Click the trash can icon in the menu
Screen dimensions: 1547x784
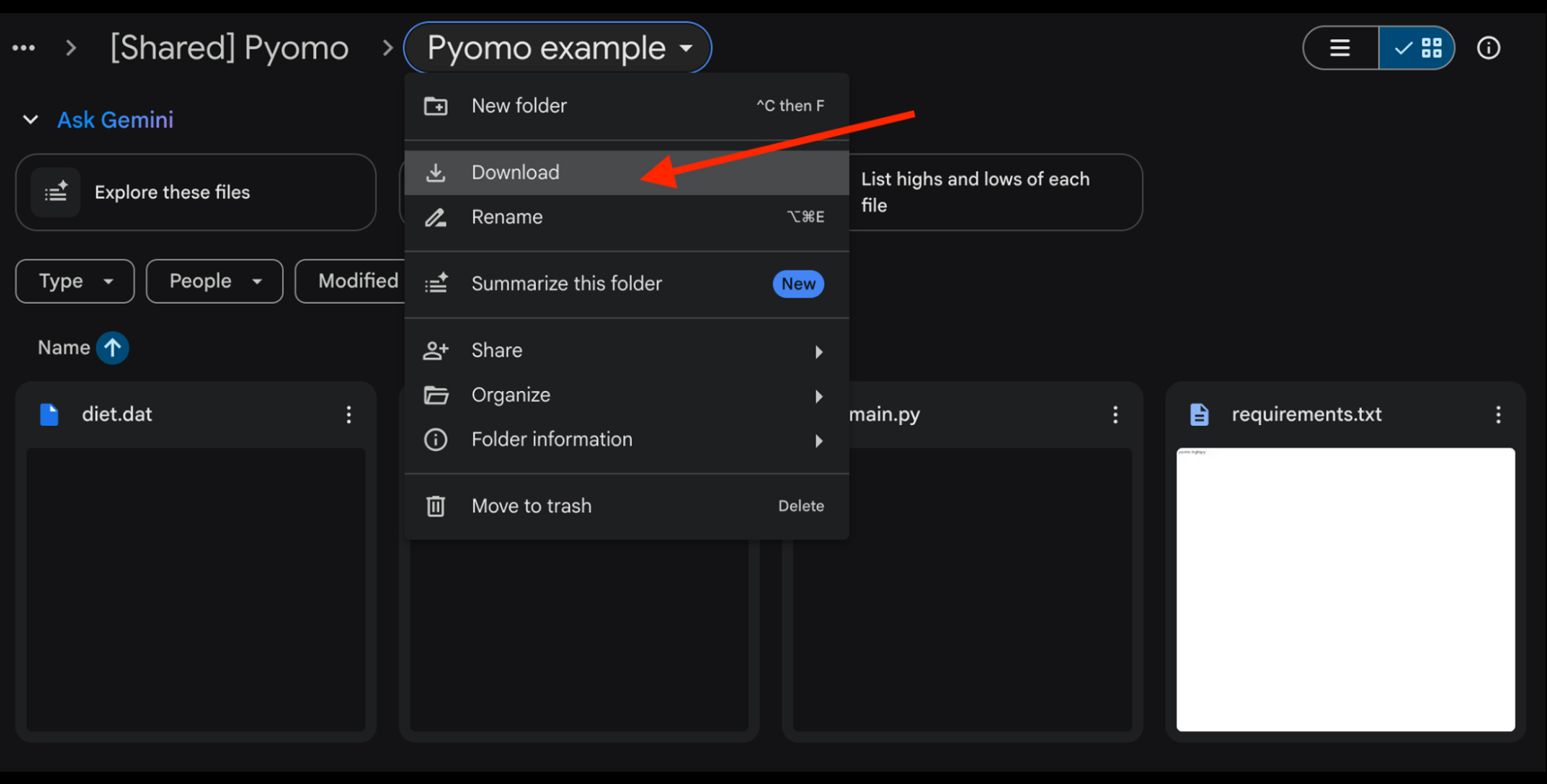pyautogui.click(x=436, y=506)
